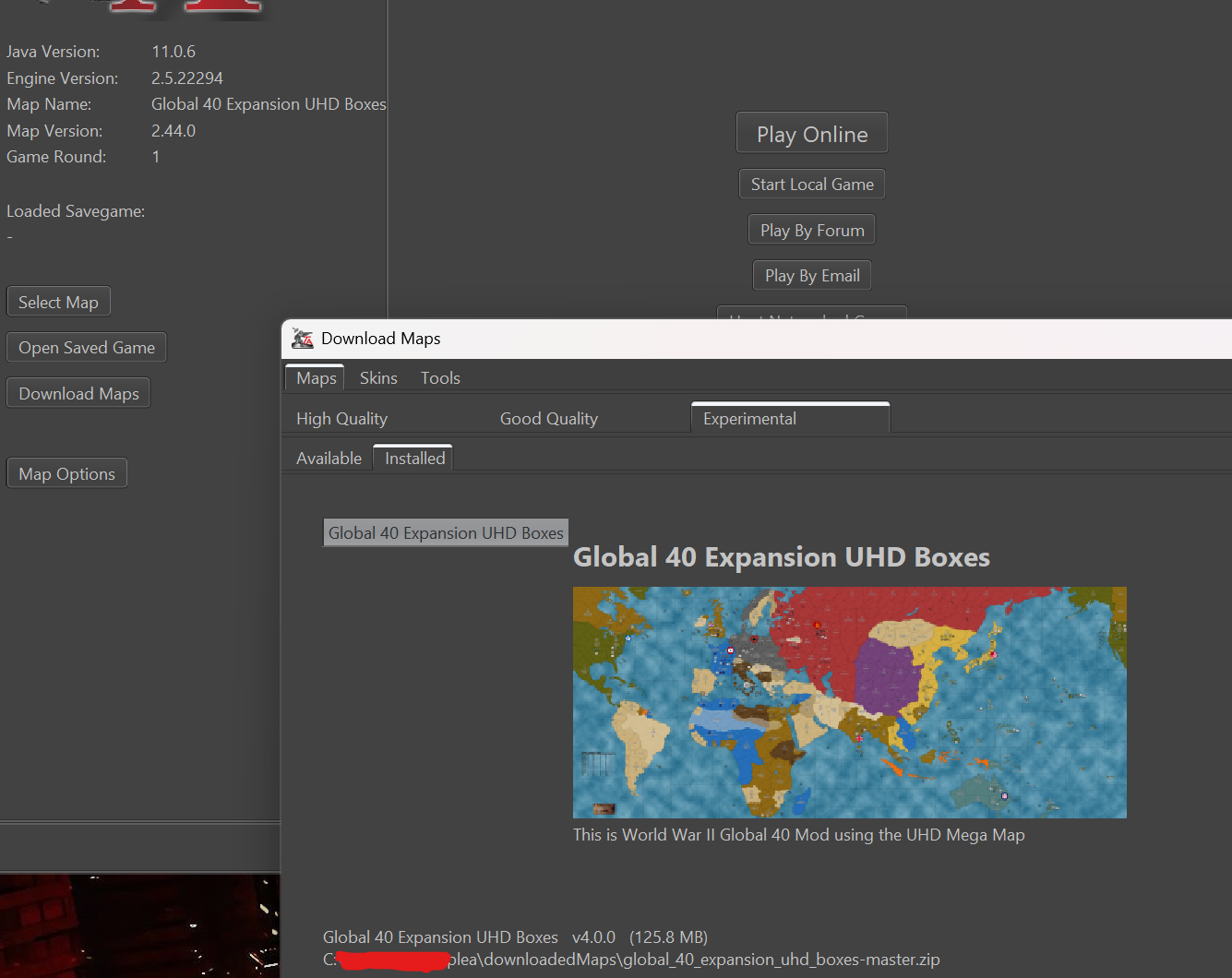
Task: Click the world map preview image
Action: click(849, 702)
